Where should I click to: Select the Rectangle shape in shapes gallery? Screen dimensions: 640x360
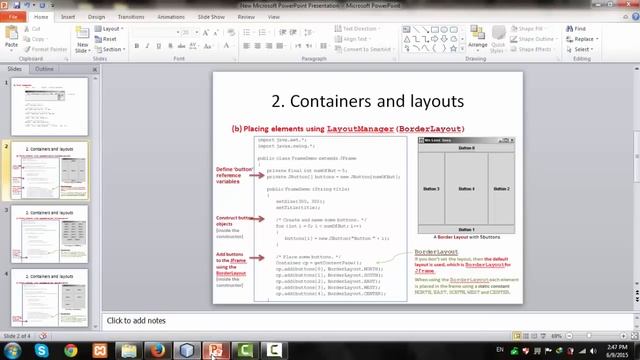coord(435,29)
